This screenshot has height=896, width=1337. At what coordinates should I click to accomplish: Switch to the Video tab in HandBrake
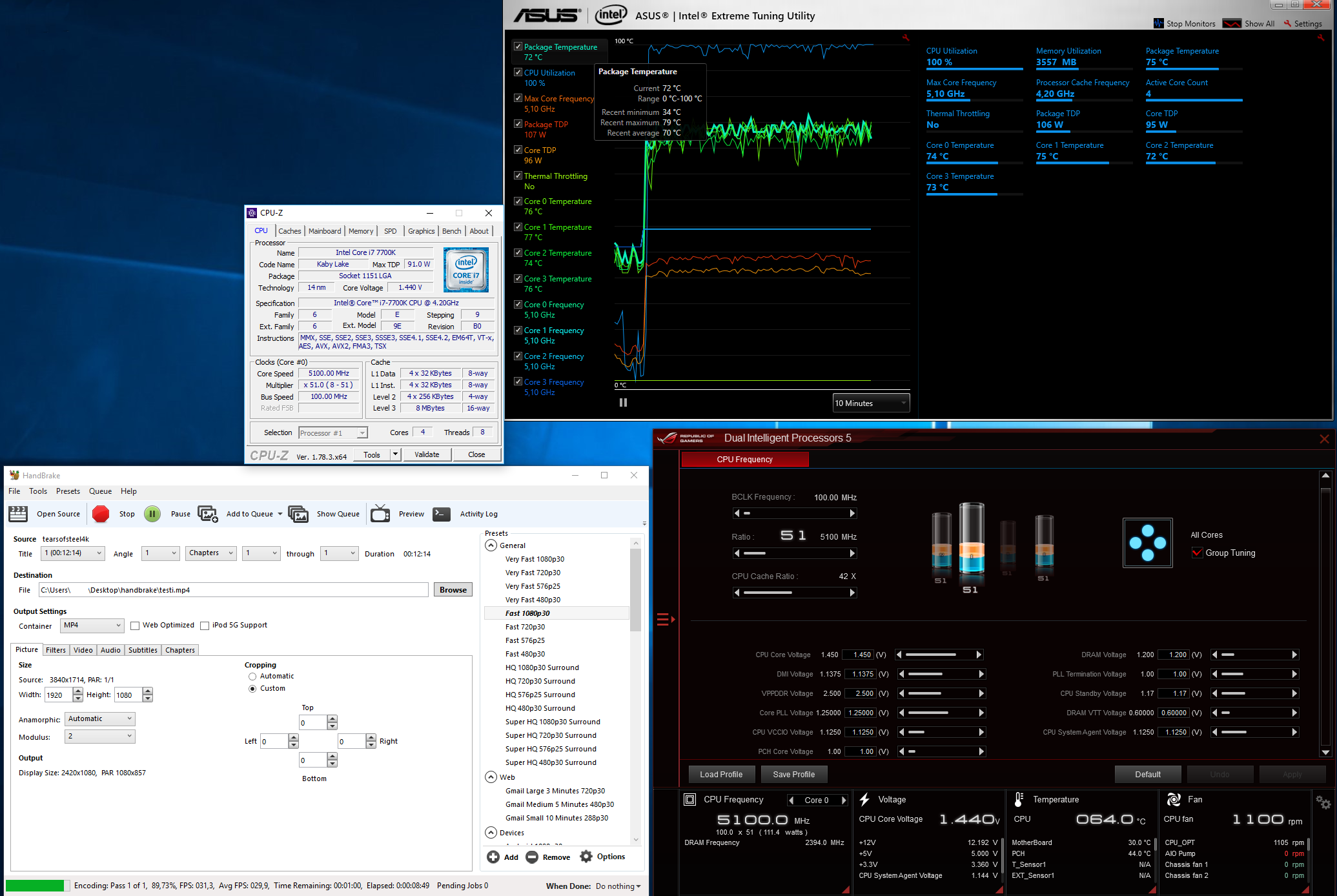83,650
